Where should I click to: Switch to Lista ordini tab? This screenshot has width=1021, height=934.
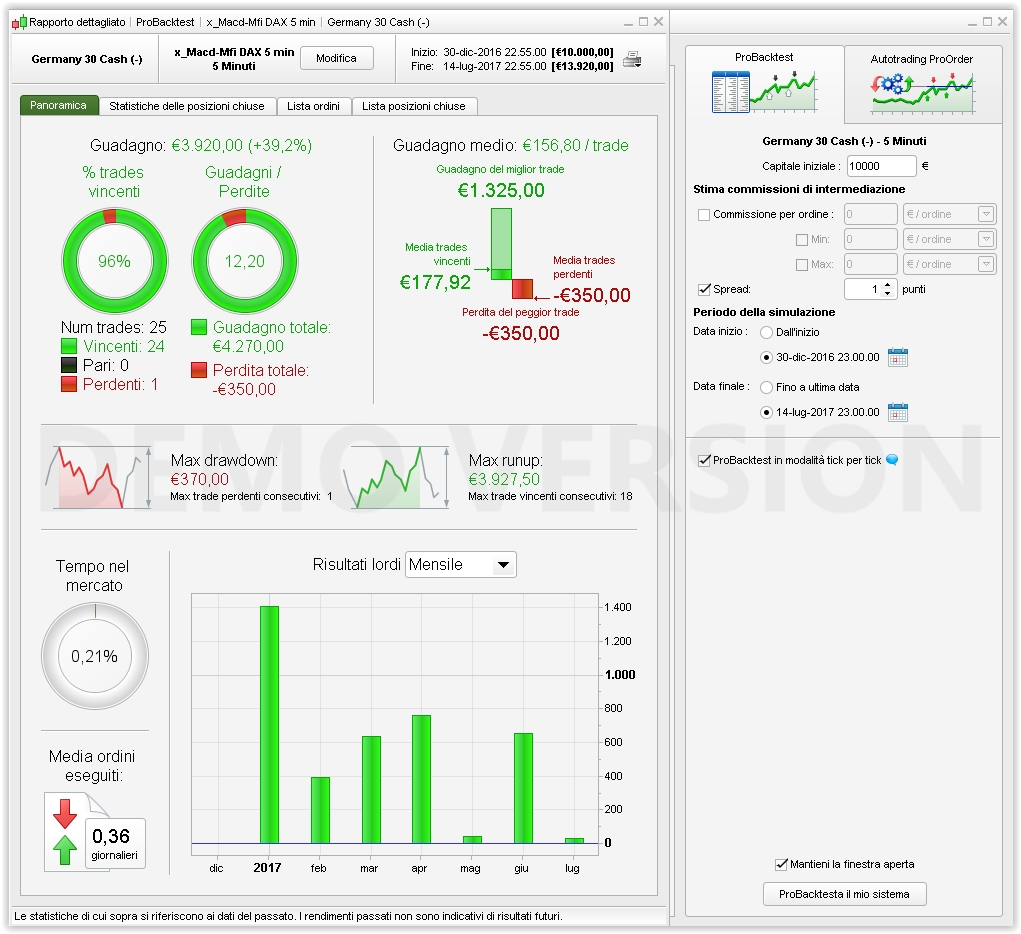[313, 106]
